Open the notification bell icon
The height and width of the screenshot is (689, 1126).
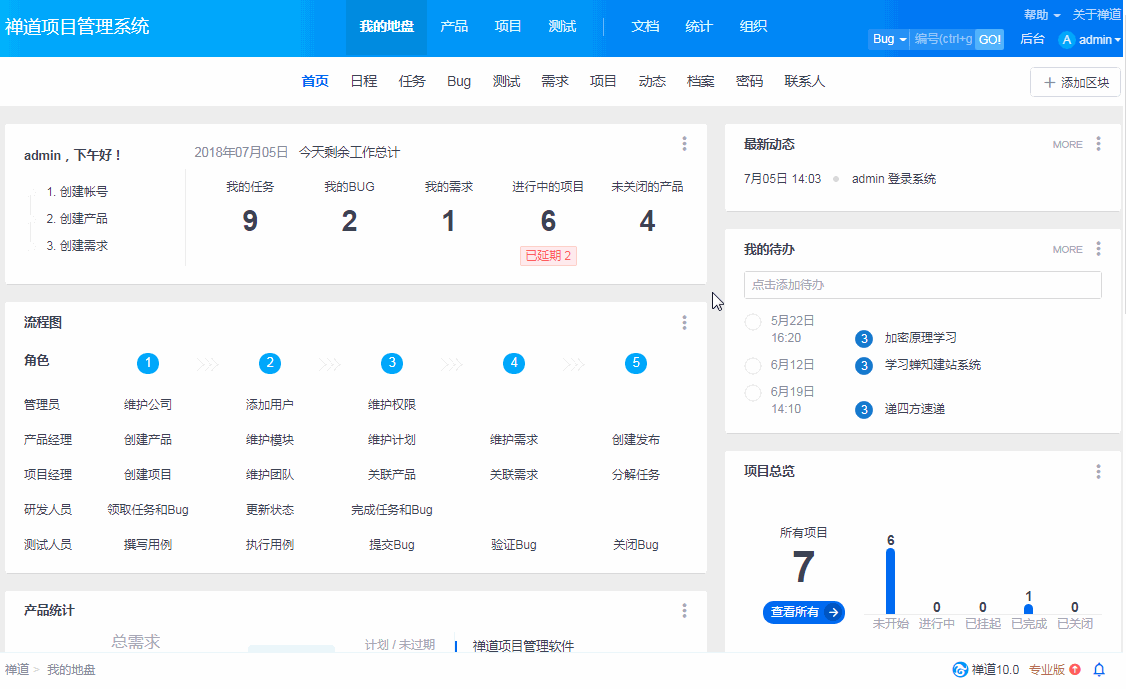(x=1099, y=670)
